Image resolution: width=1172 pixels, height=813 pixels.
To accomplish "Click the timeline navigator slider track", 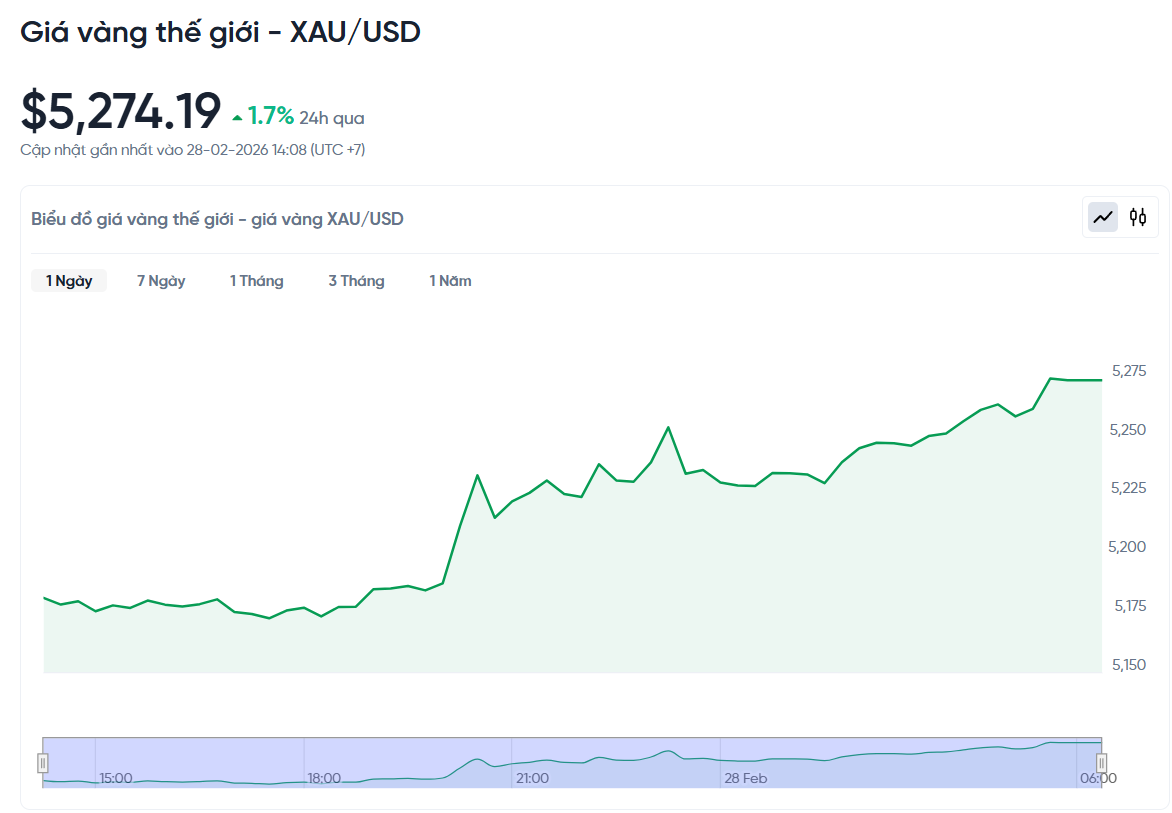I will tap(570, 763).
